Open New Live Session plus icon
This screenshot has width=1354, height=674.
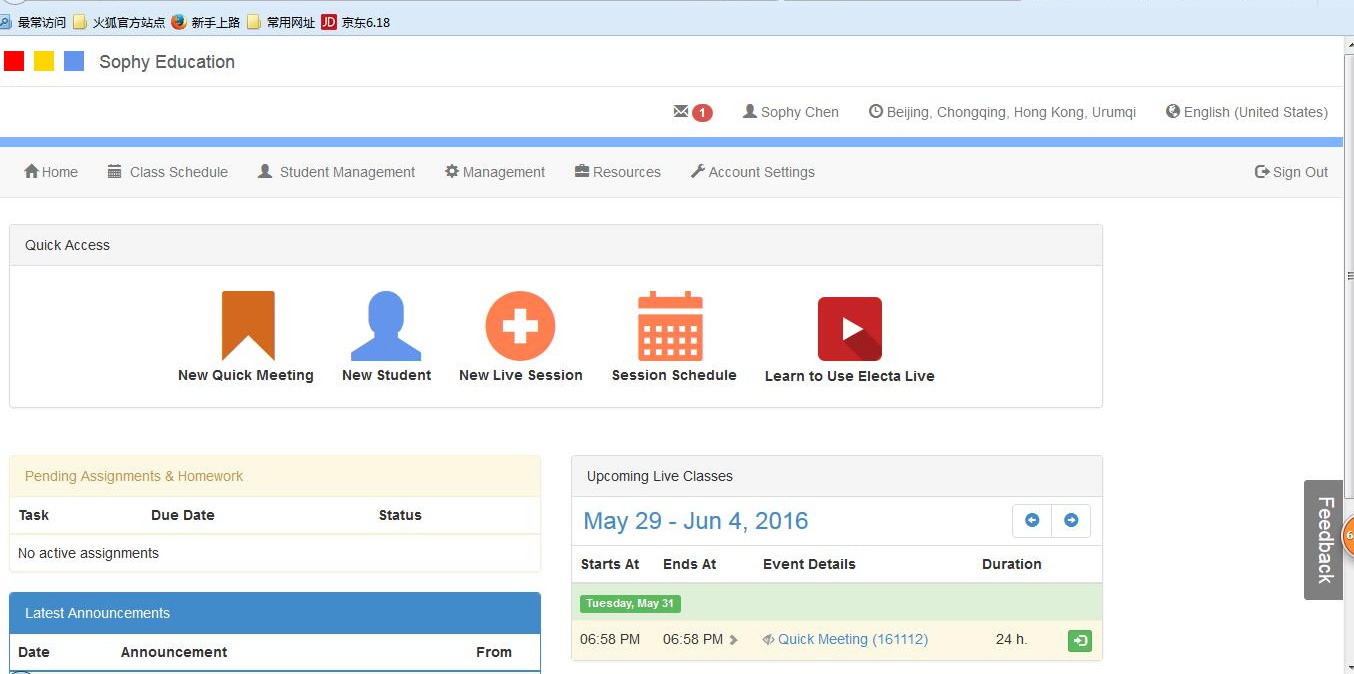[x=520, y=326]
